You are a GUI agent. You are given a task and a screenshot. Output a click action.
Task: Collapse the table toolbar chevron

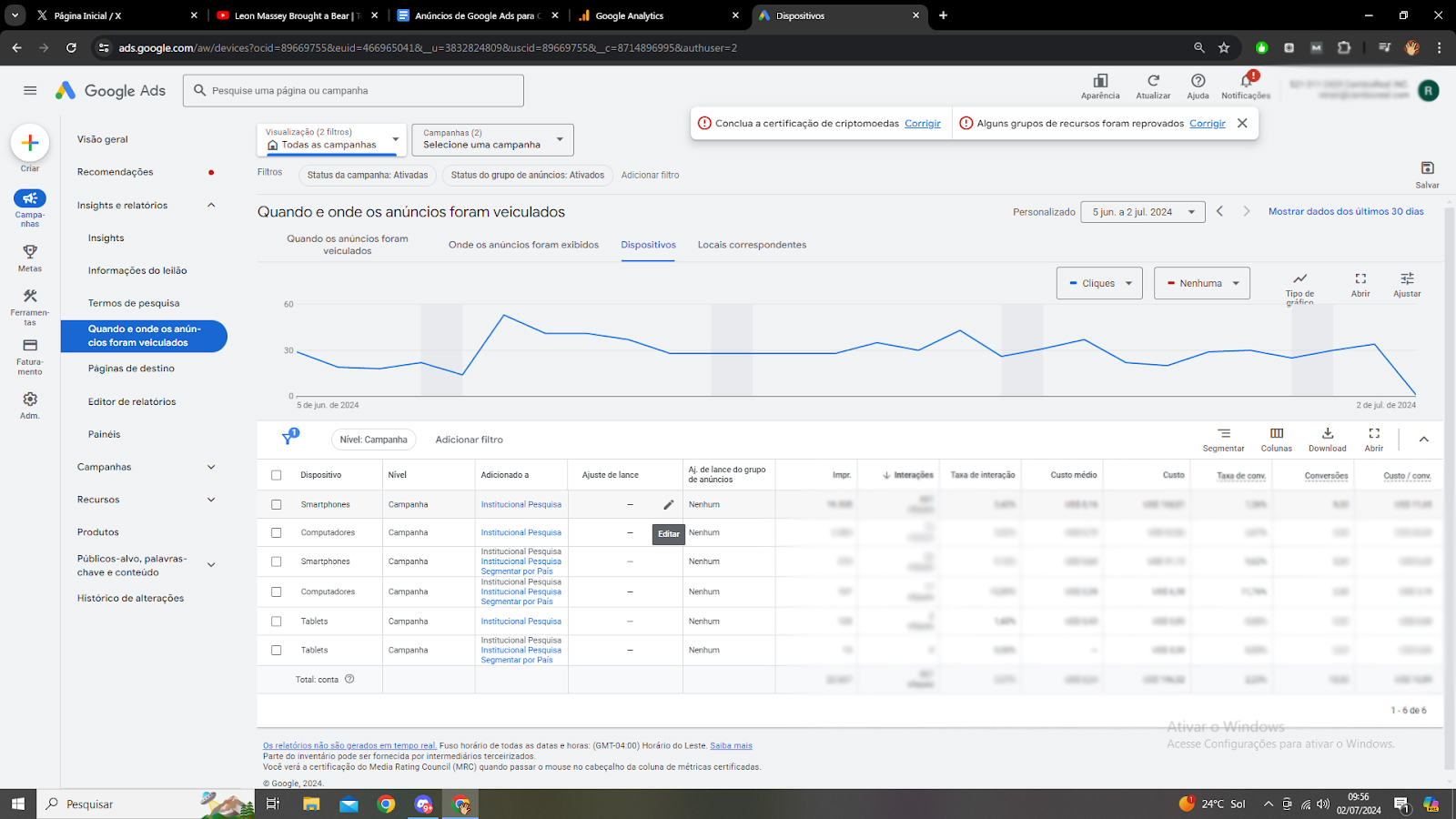pos(1424,440)
